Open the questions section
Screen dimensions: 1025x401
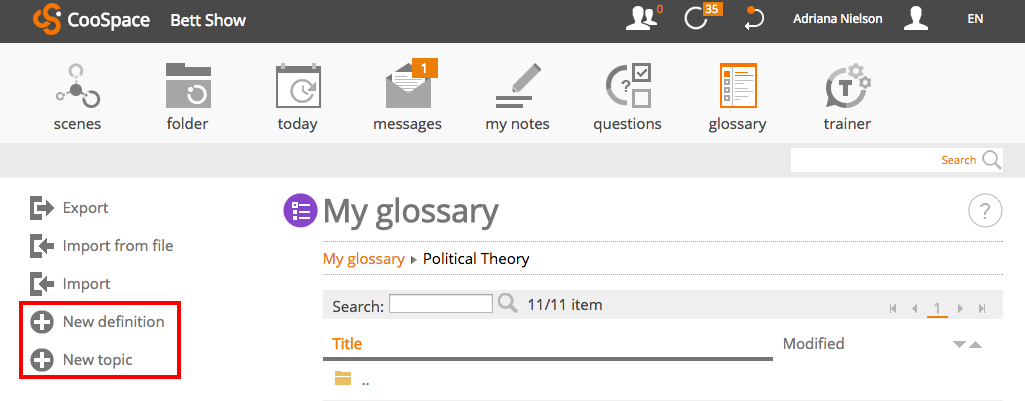coord(627,87)
